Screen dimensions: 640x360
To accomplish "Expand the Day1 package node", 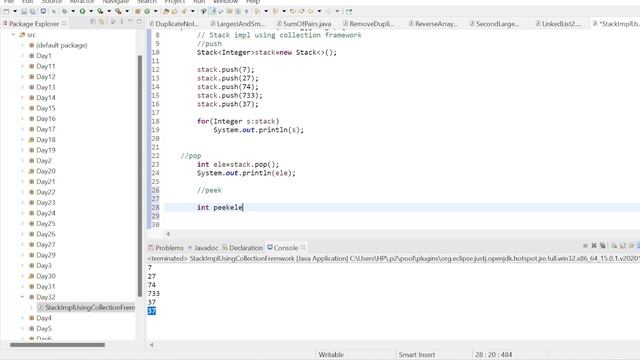I will (22, 56).
